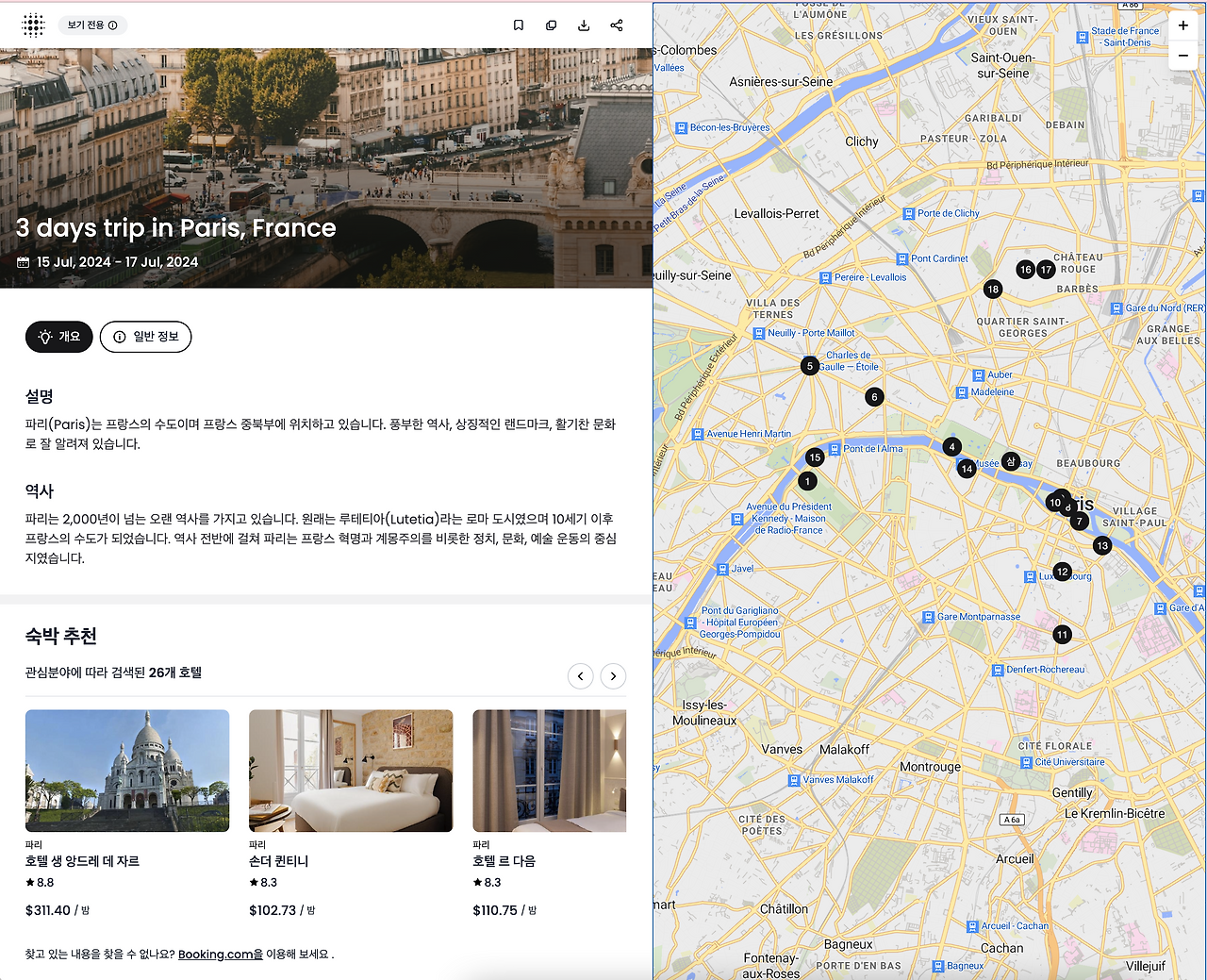The width and height of the screenshot is (1207, 980).
Task: Click the 역사 section heading
Action: [x=40, y=491]
